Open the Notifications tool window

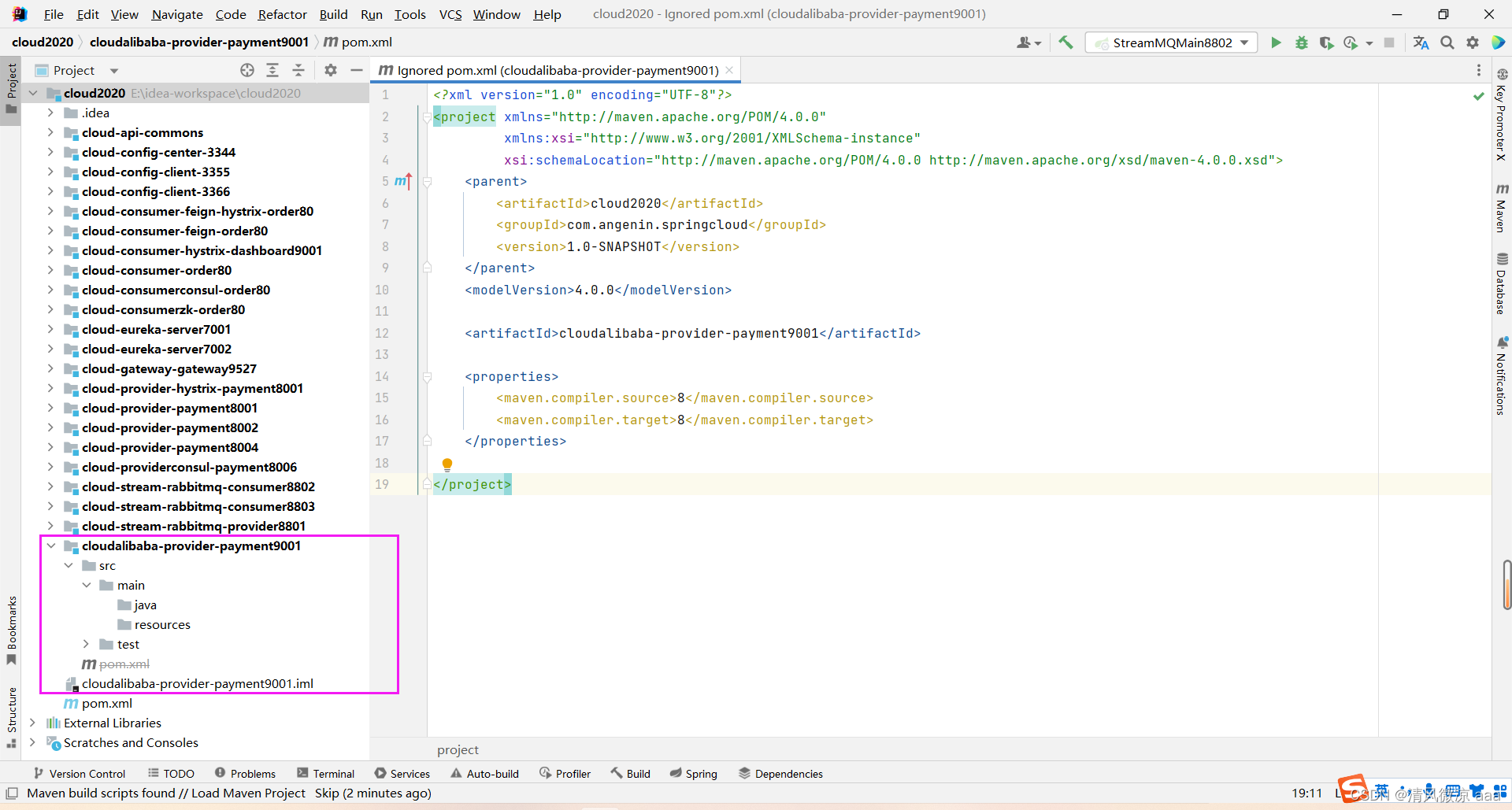tap(1502, 376)
